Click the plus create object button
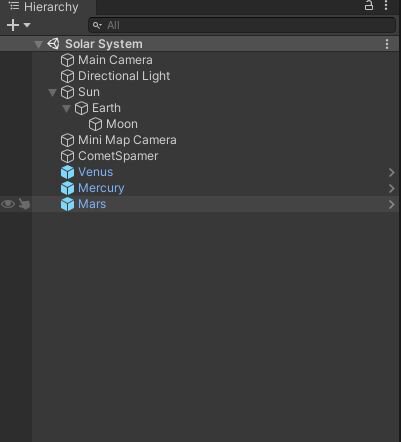This screenshot has width=401, height=442. [13, 25]
